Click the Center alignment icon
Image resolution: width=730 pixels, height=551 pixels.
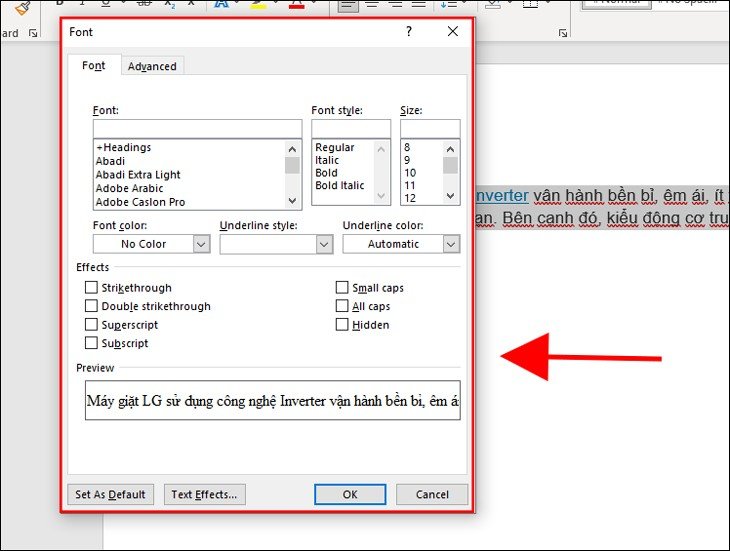click(x=372, y=5)
